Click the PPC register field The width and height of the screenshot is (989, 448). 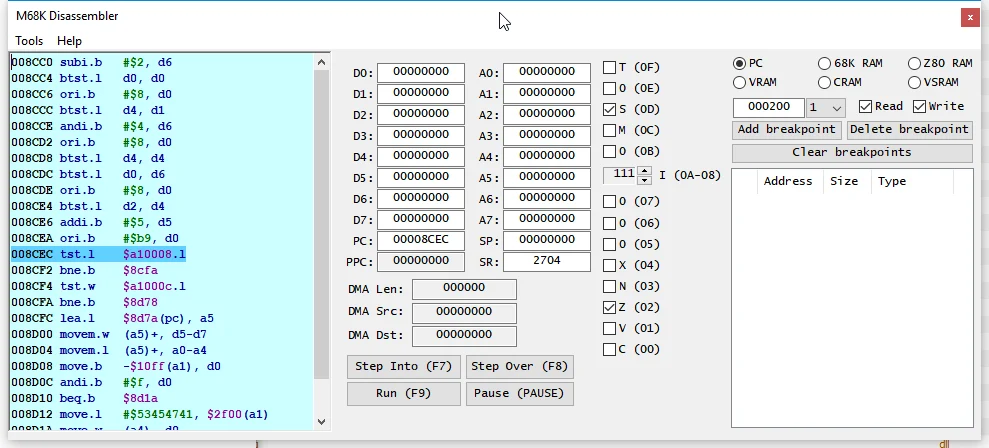tap(421, 261)
